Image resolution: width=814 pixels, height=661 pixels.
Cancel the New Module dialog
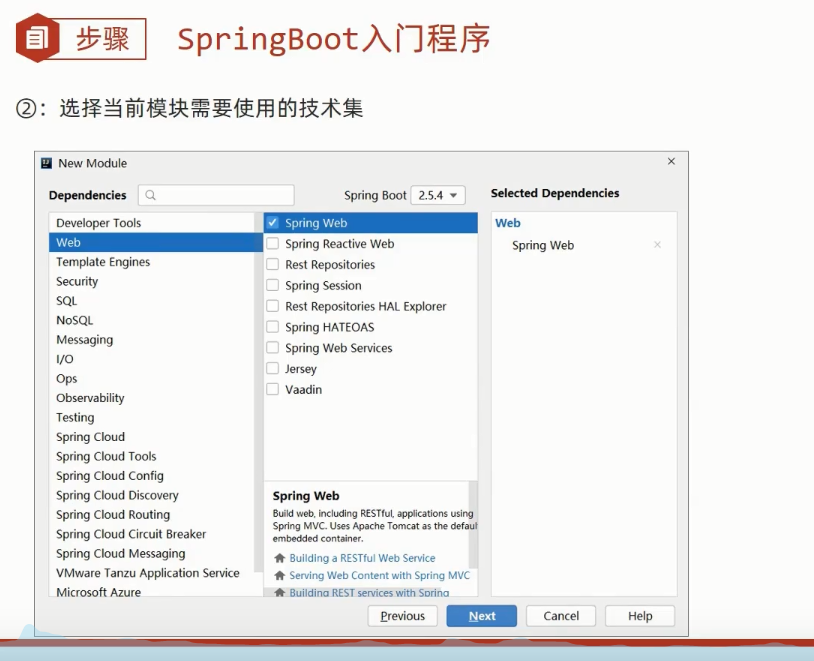coord(561,616)
